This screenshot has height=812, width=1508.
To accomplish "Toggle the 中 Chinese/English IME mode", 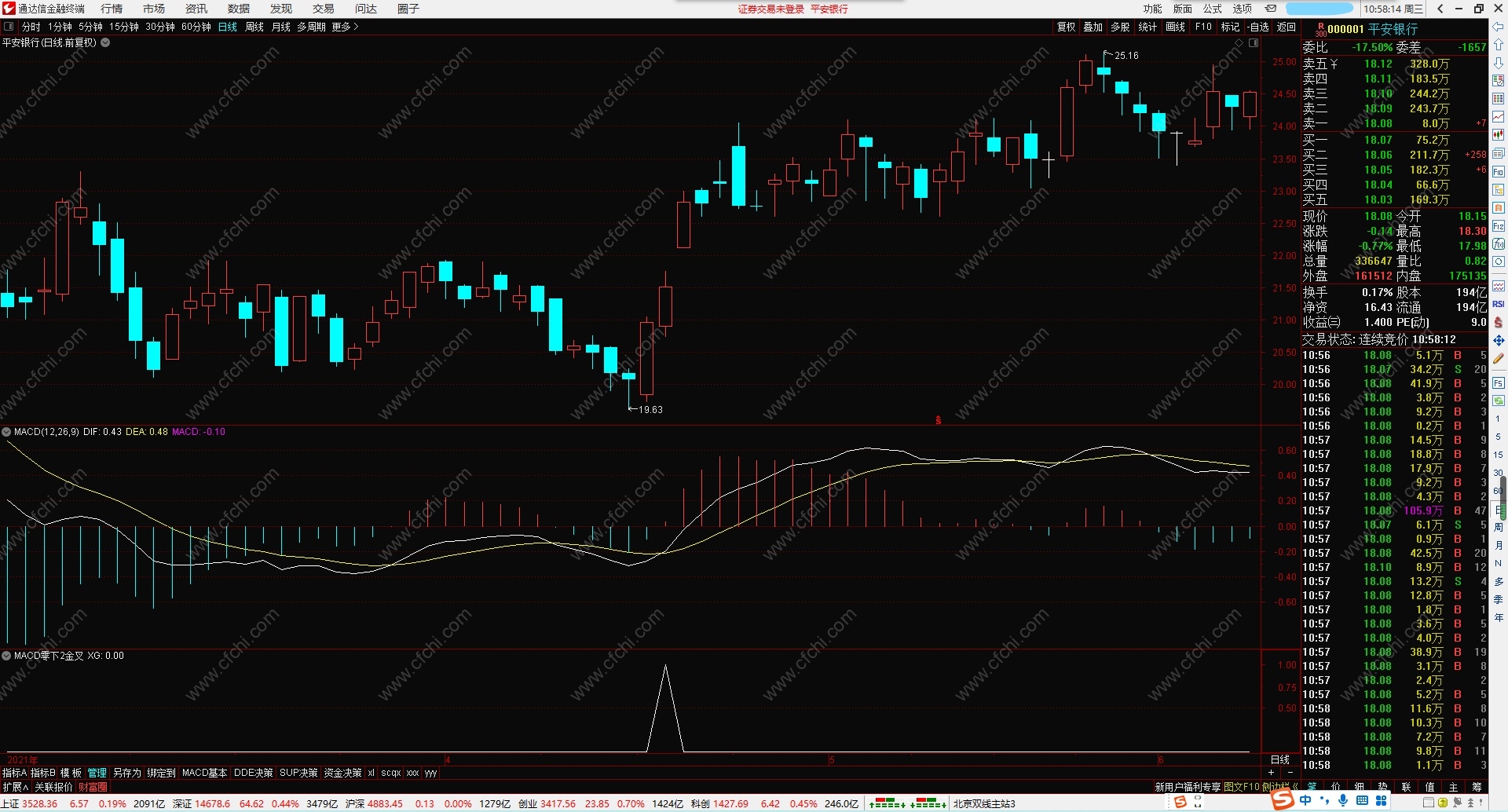I will pos(1305,801).
